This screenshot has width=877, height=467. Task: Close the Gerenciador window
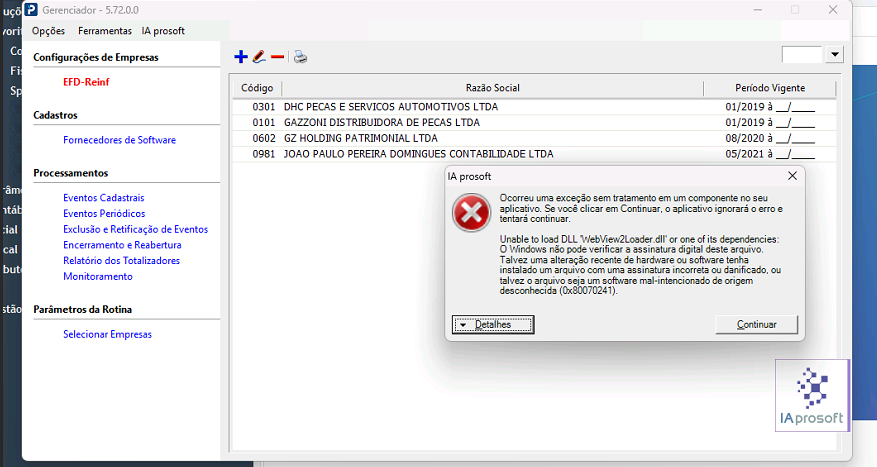[x=833, y=10]
